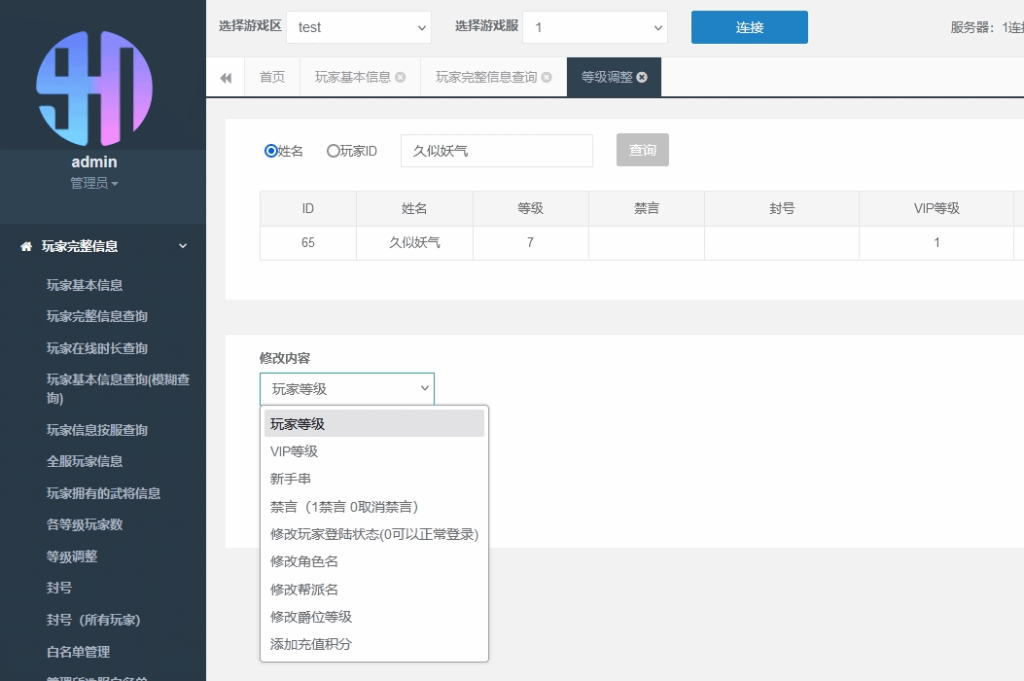Click the home icon beside 玩家完整信息
Image resolution: width=1024 pixels, height=681 pixels.
[26, 247]
